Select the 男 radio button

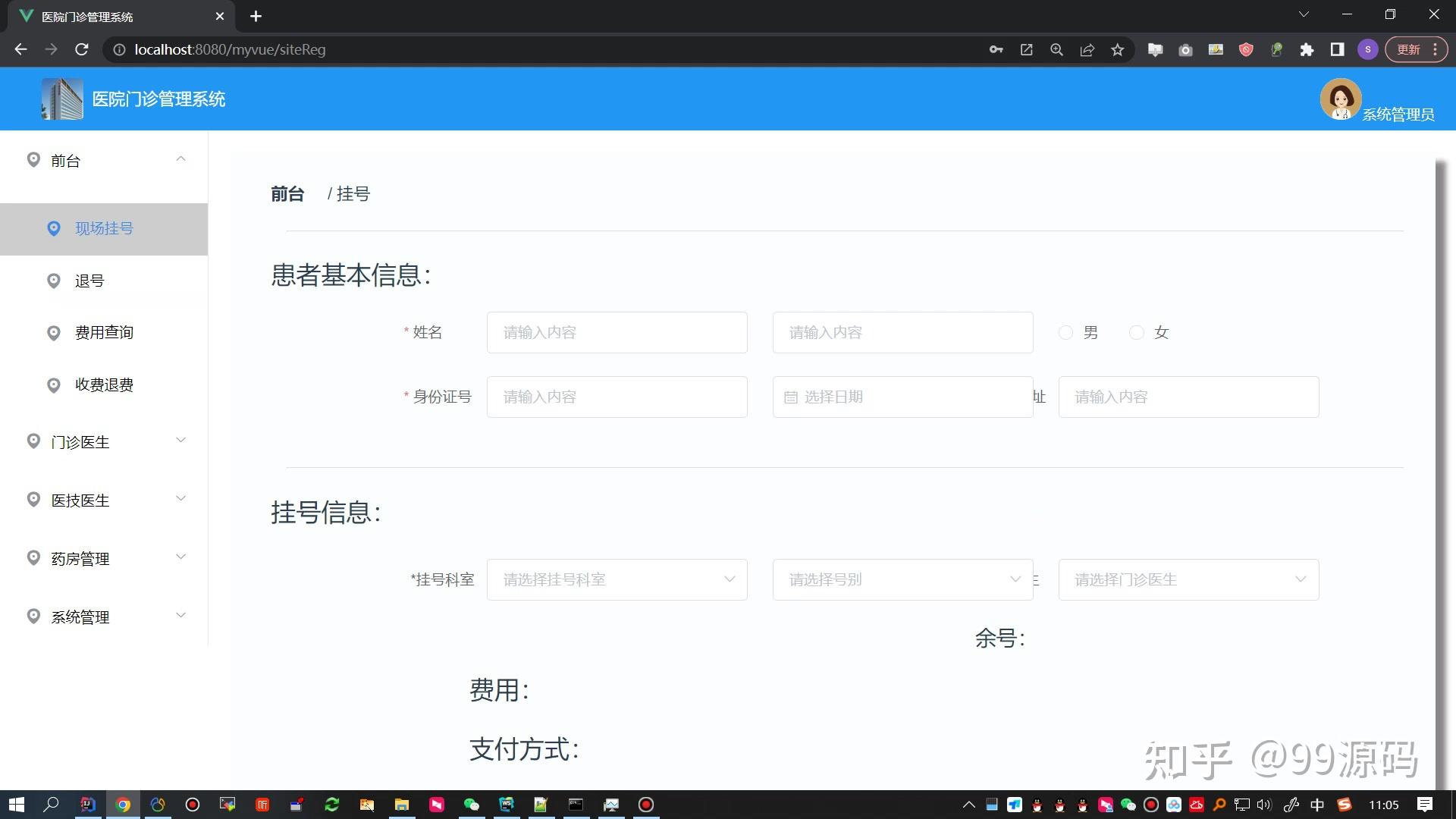click(1065, 333)
